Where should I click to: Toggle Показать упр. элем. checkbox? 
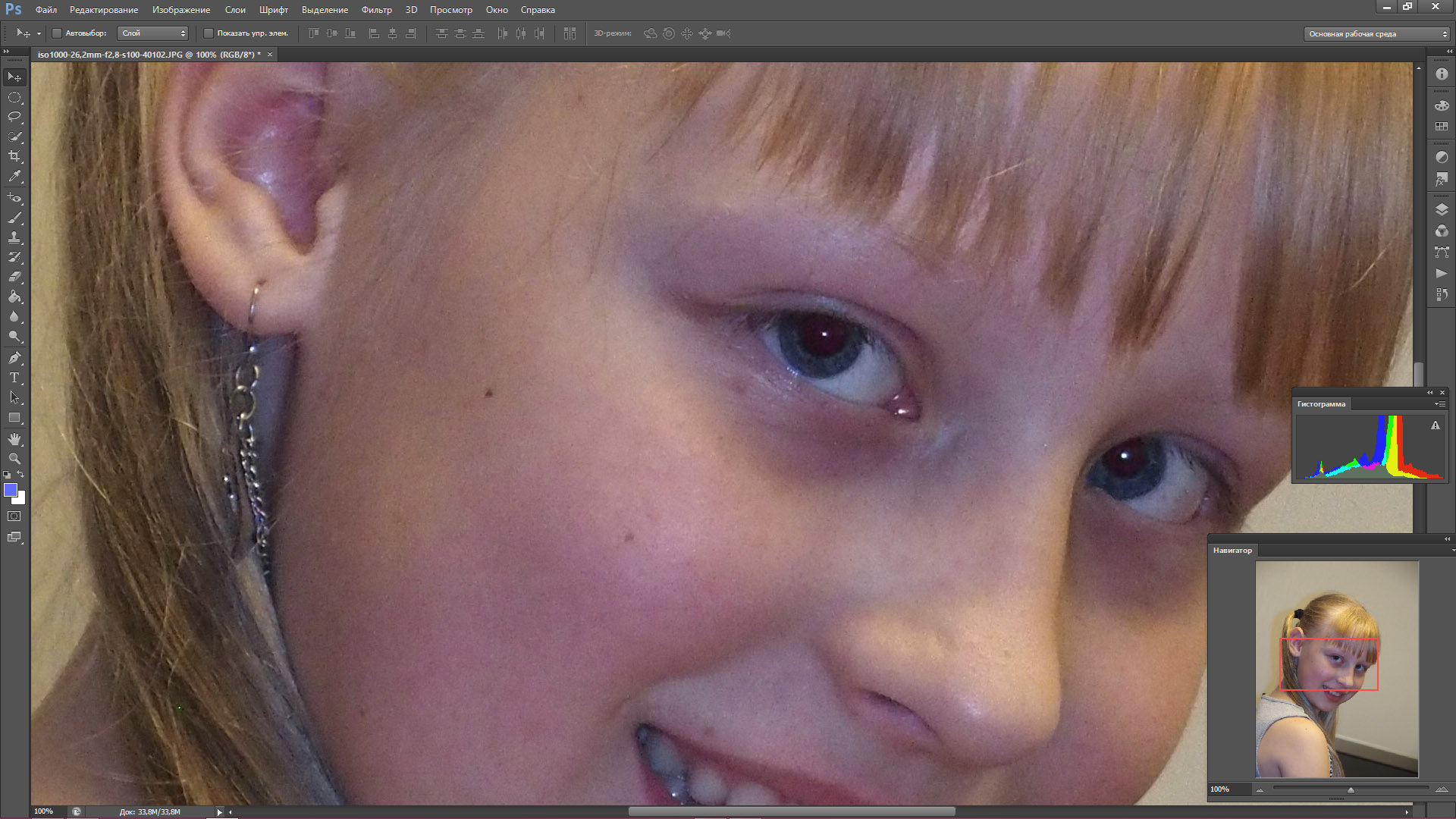click(x=209, y=33)
